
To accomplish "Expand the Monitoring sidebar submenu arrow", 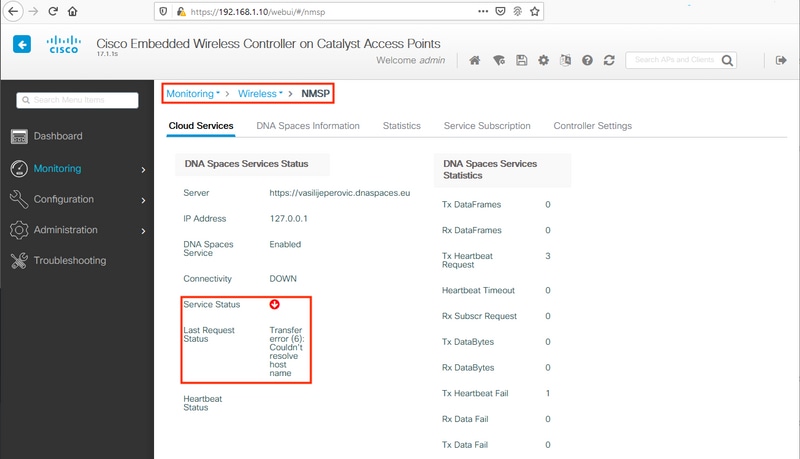I will click(x=143, y=169).
